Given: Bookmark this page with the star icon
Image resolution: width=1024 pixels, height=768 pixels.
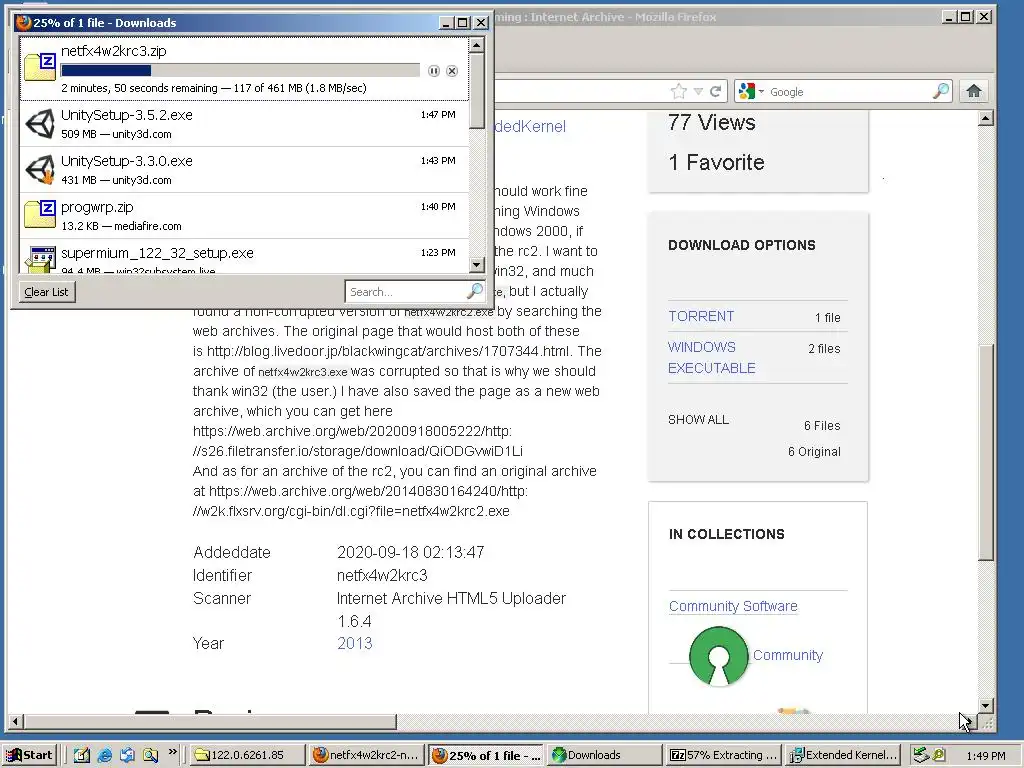Looking at the screenshot, I should point(679,91).
